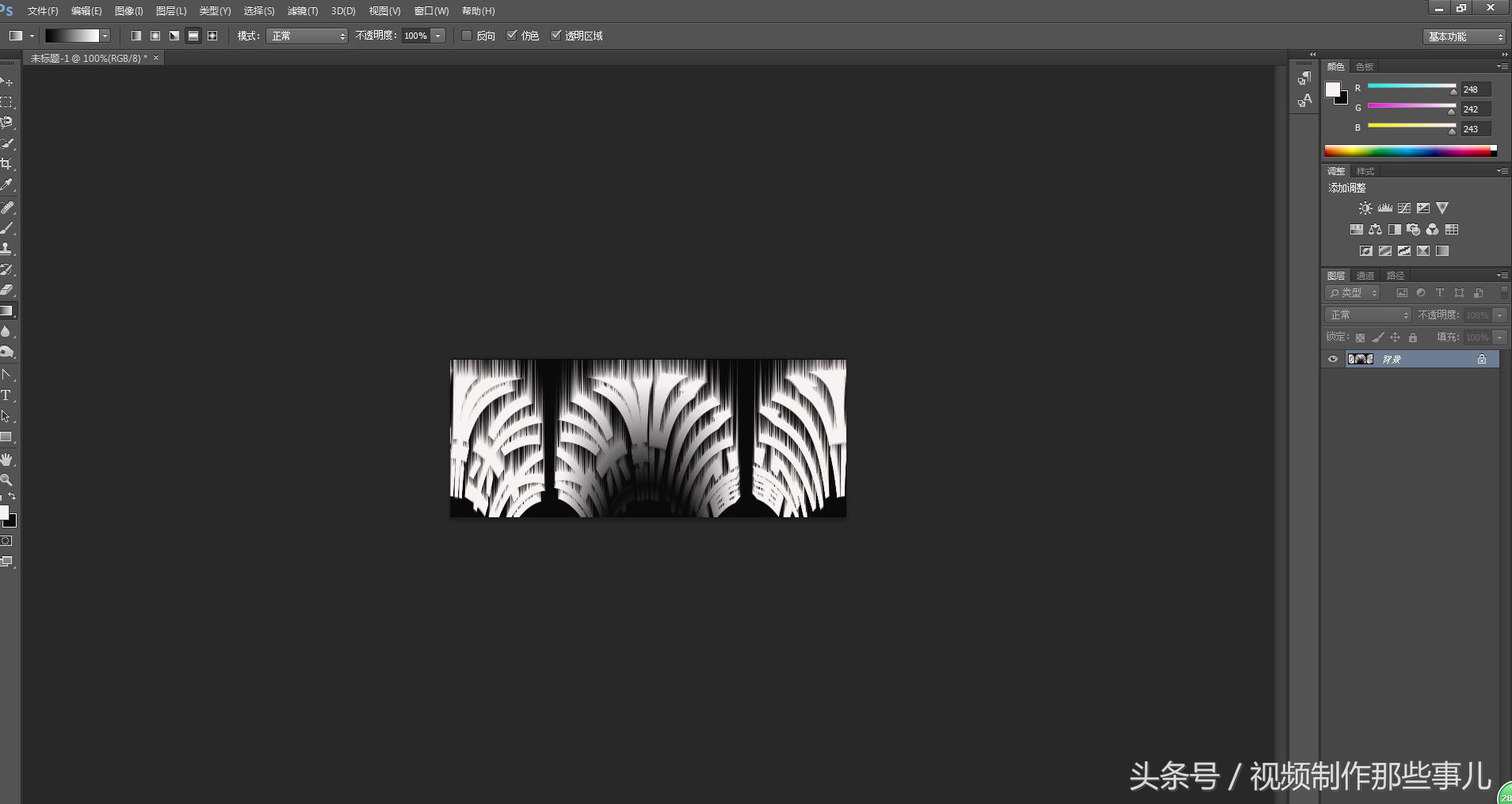Viewport: 1512px width, 804px height.
Task: Toggle Quick Mask mode in the toolbox
Action: (6, 541)
